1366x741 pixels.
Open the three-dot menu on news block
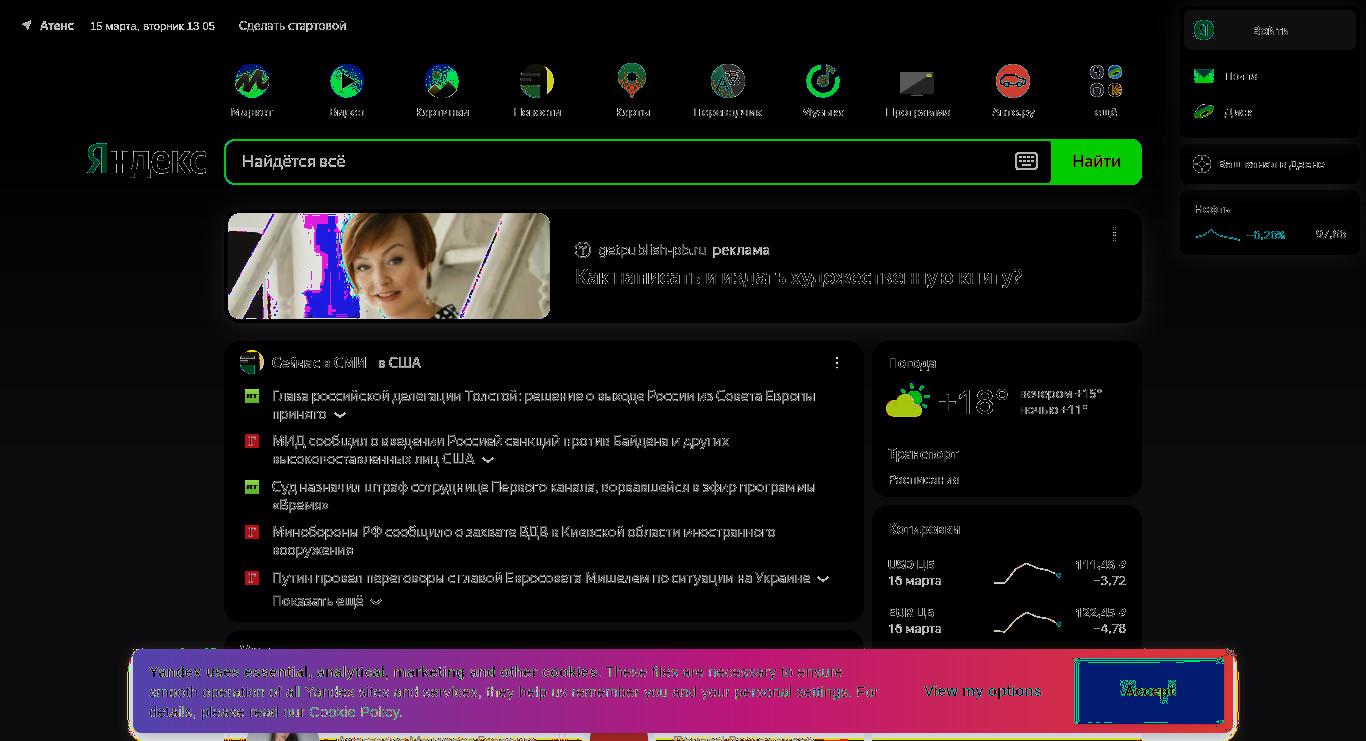(x=837, y=362)
